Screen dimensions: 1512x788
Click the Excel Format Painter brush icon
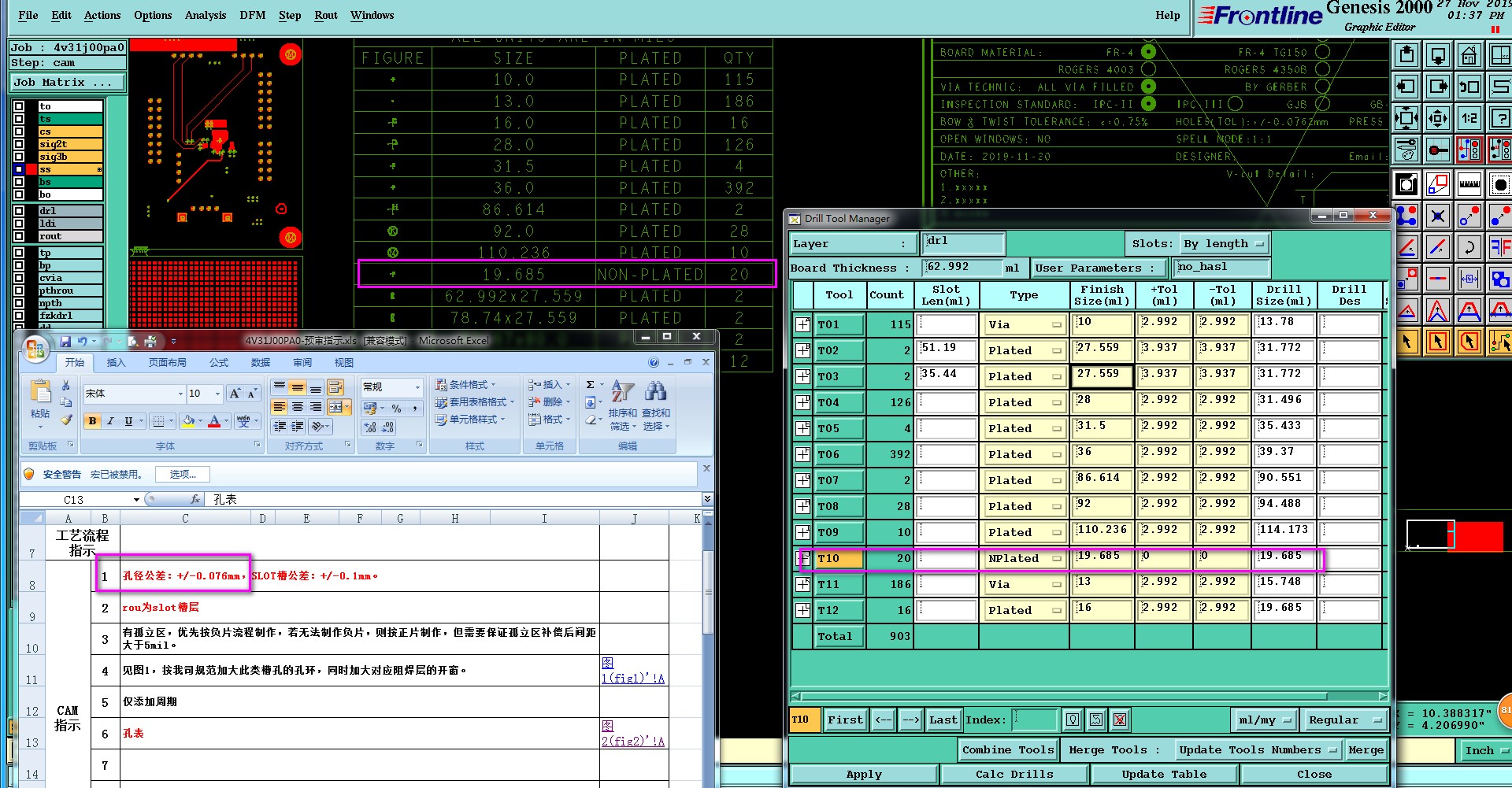pos(66,420)
